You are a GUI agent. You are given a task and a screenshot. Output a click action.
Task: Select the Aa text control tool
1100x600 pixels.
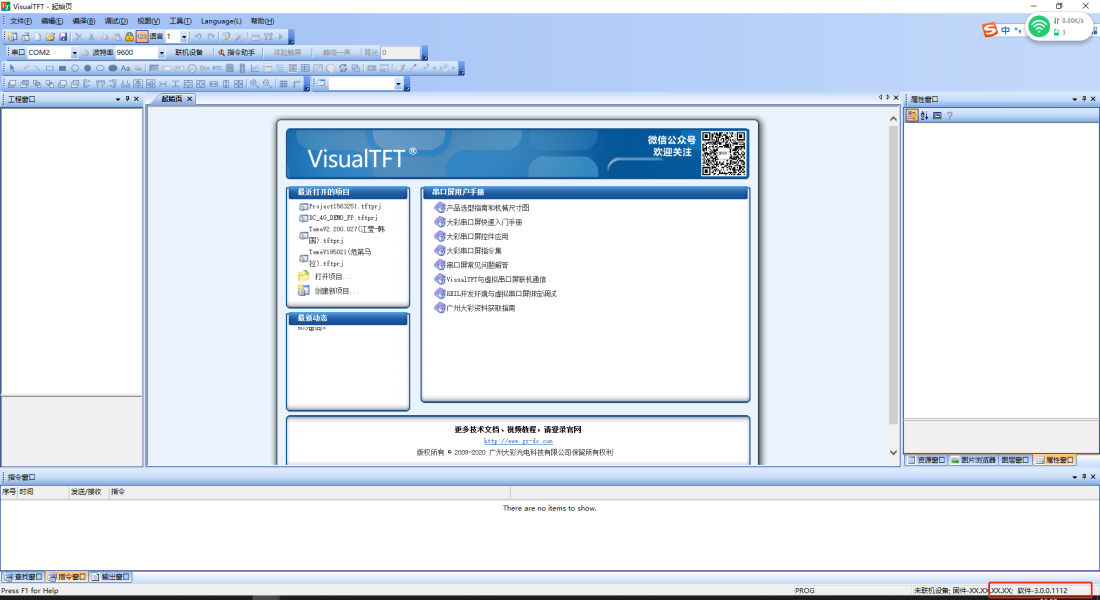126,69
